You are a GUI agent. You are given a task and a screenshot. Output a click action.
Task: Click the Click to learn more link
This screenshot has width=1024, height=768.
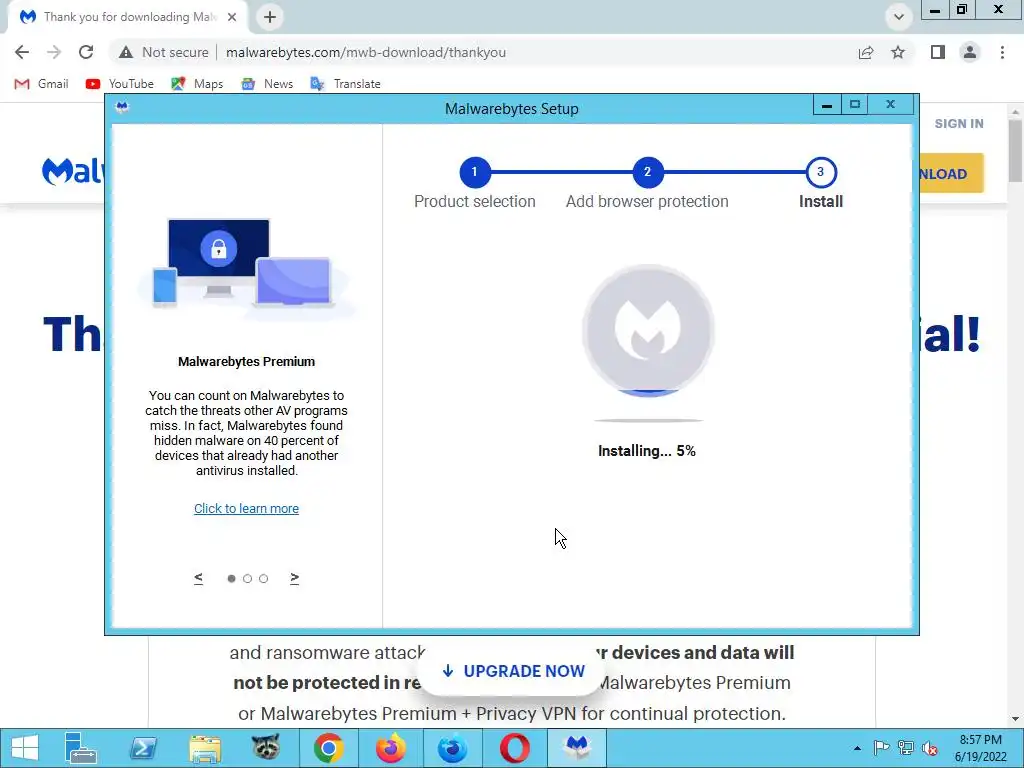coord(246,508)
